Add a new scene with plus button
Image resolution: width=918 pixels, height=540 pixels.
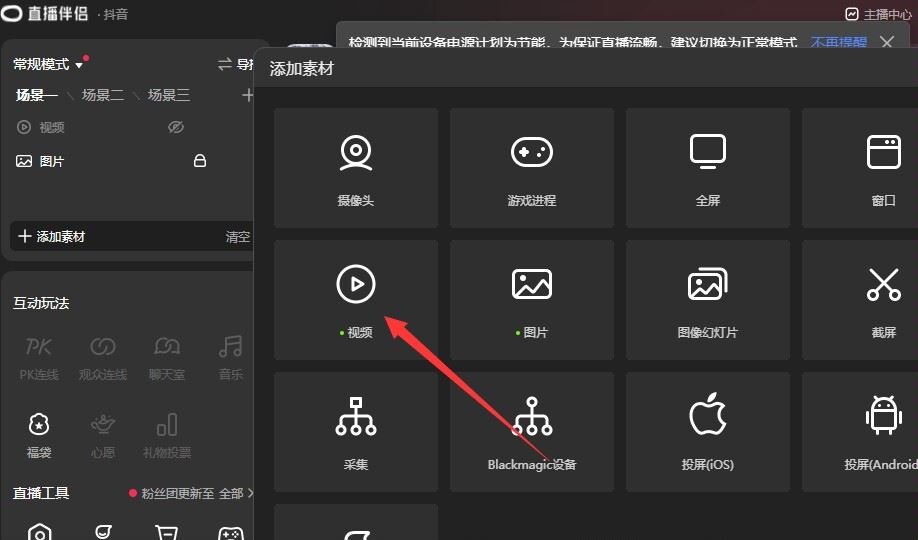[248, 95]
